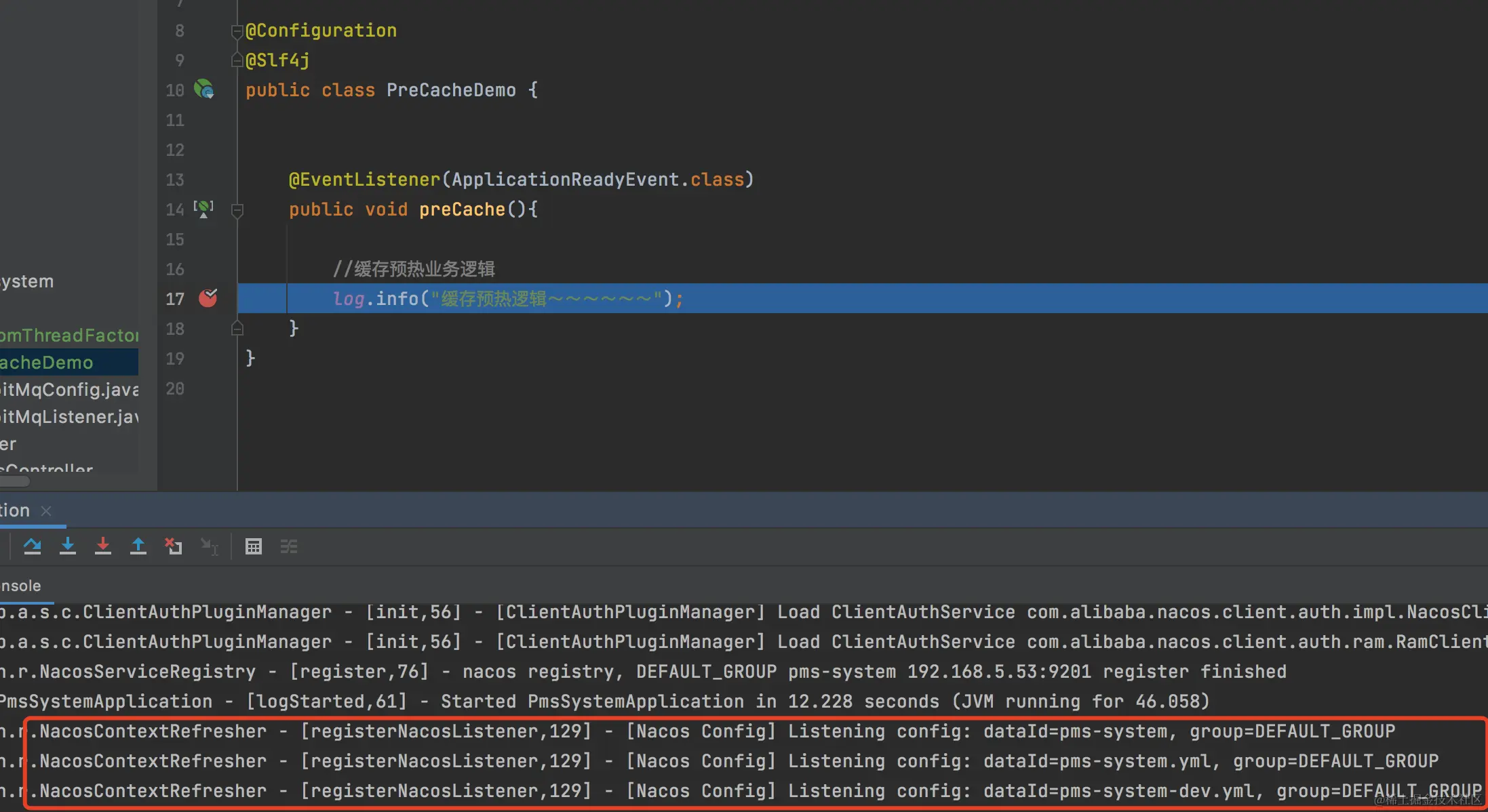This screenshot has width=1488, height=812.
Task: Click the Run to Cursor icon
Action: (x=209, y=546)
